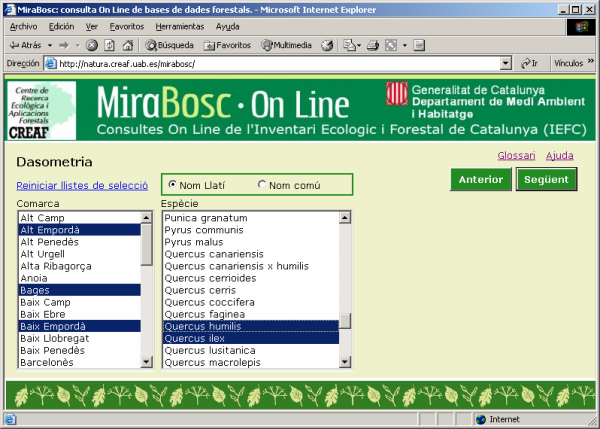Viewport: 600px width, 429px height.
Task: Open the Búsqueda search tool
Action: 169,45
